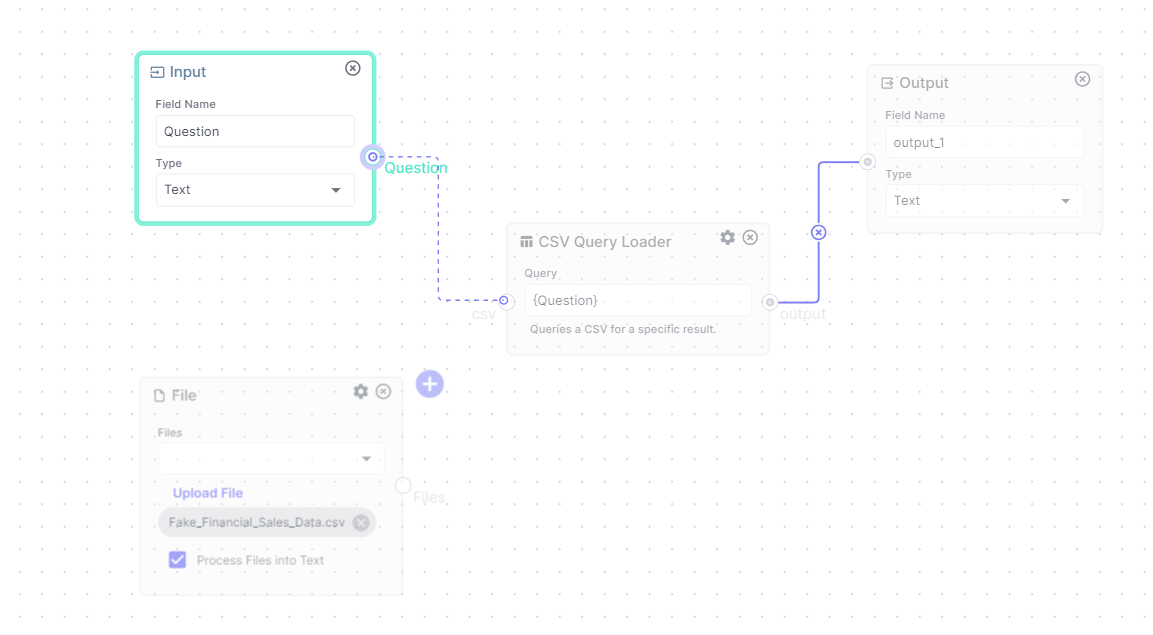1153x635 pixels.
Task: Open the Type dropdown in the Output node
Action: [984, 200]
